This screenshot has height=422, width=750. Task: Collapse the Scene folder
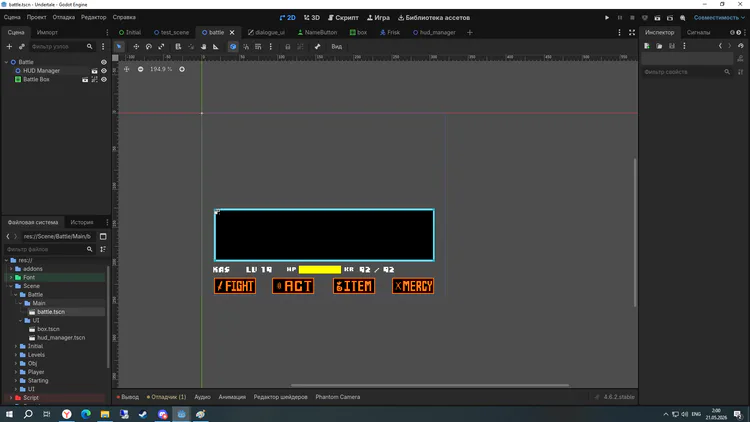click(11, 286)
